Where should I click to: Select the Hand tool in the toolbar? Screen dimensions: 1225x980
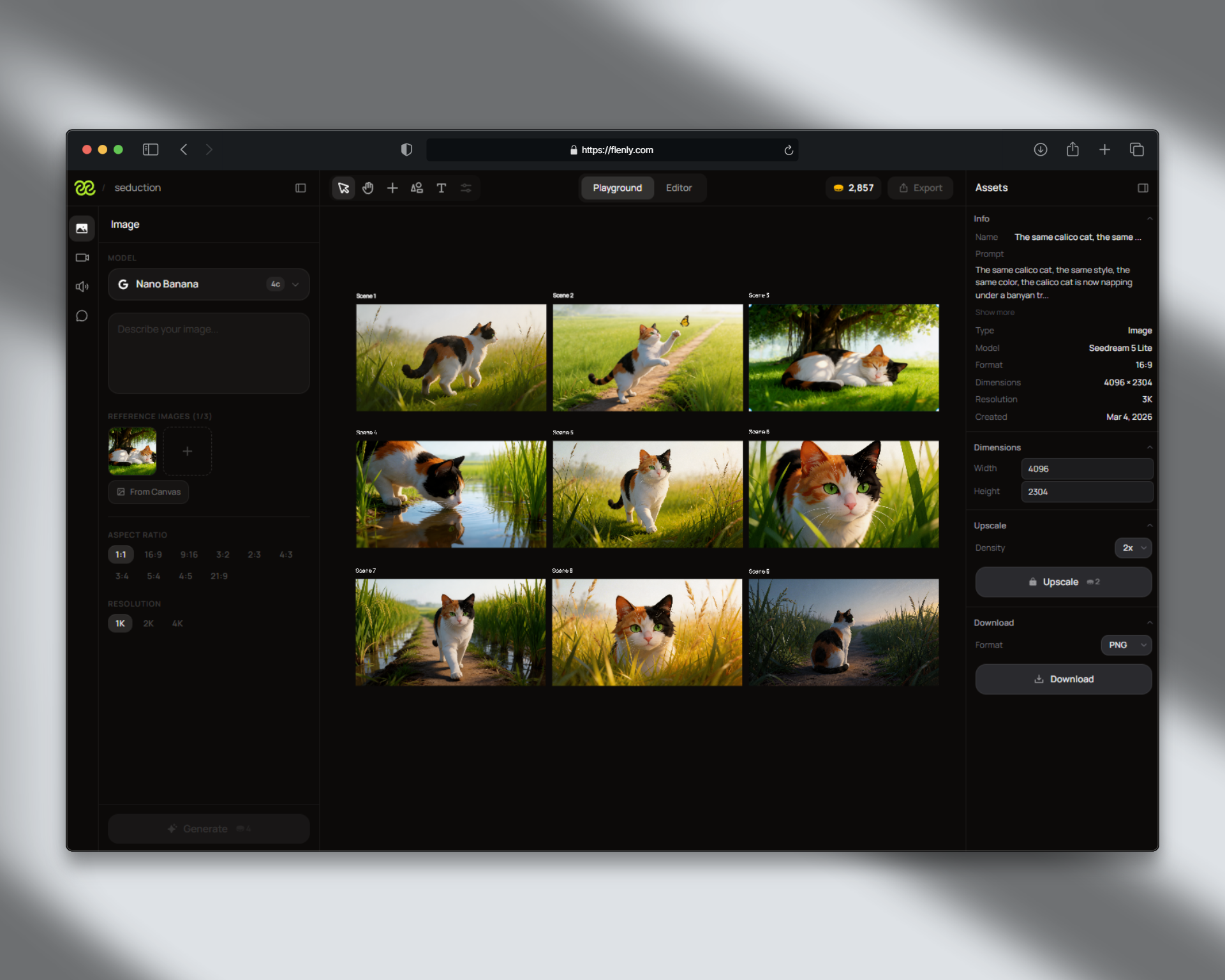pyautogui.click(x=367, y=188)
